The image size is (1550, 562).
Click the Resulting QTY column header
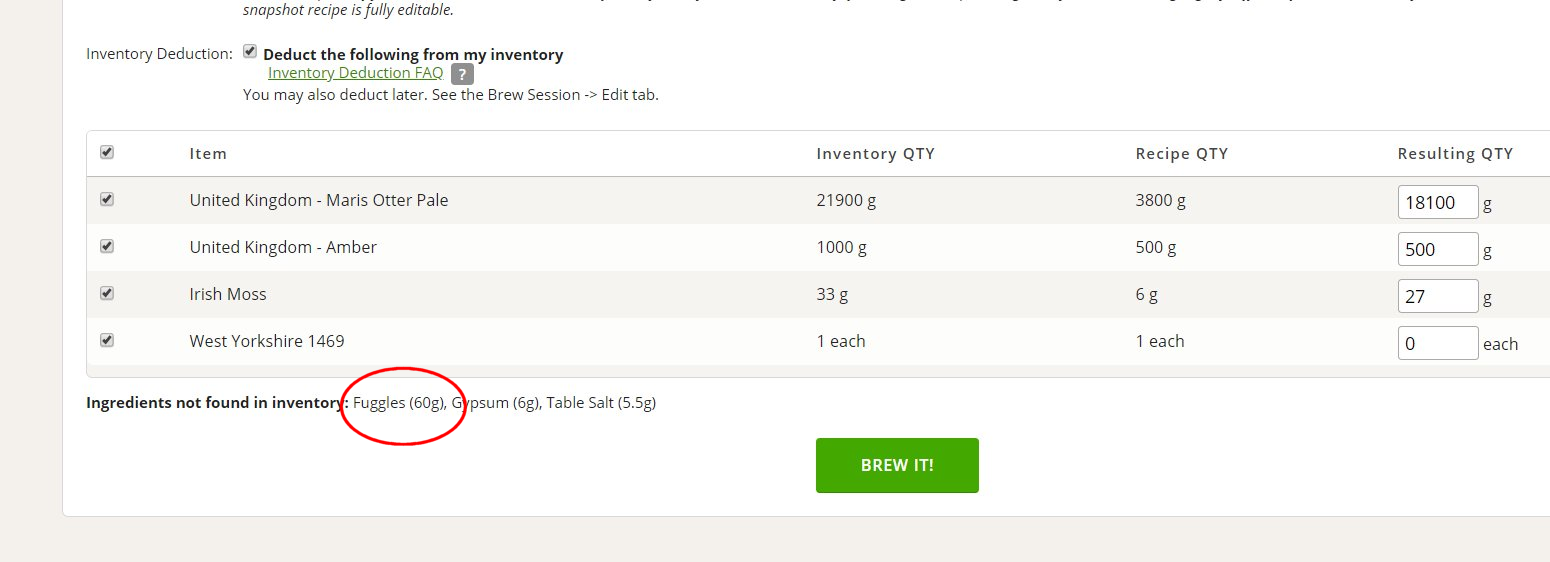click(1455, 154)
